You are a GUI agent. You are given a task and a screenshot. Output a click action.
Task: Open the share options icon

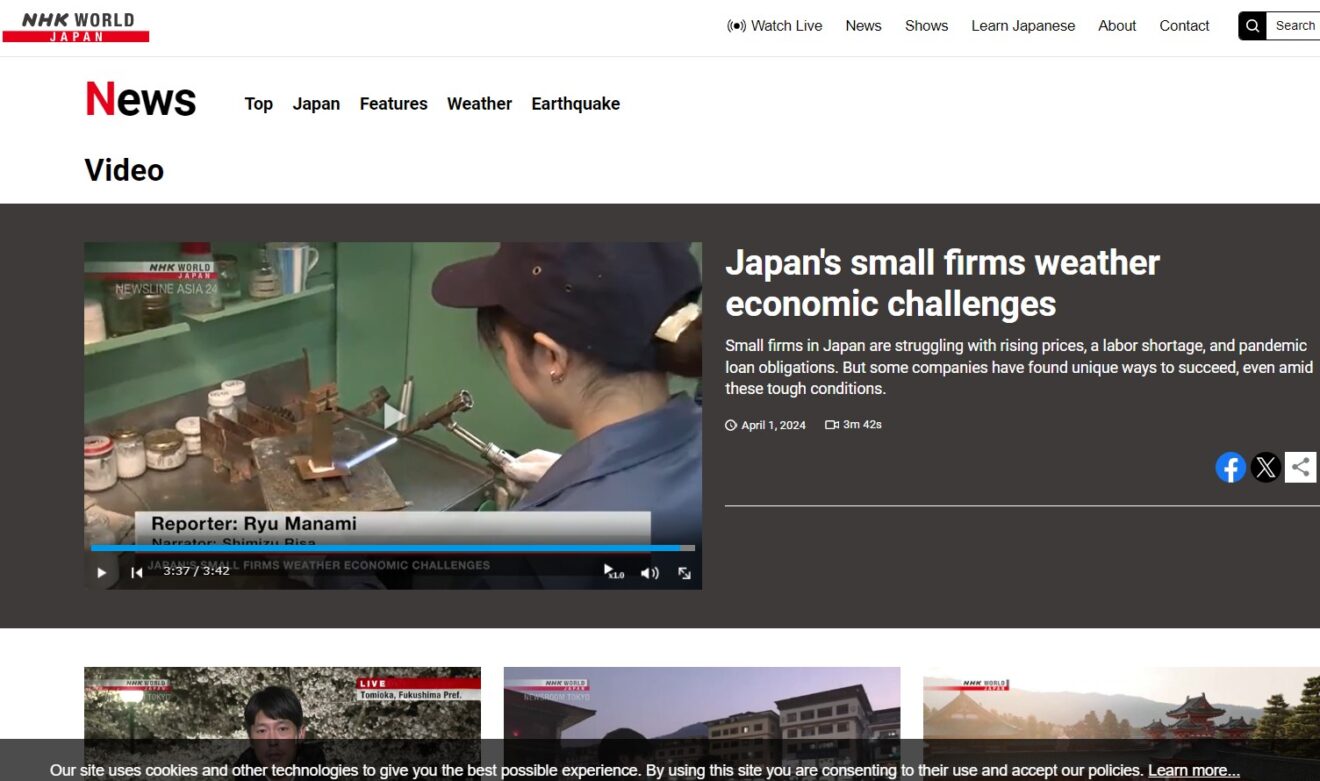pos(1301,466)
